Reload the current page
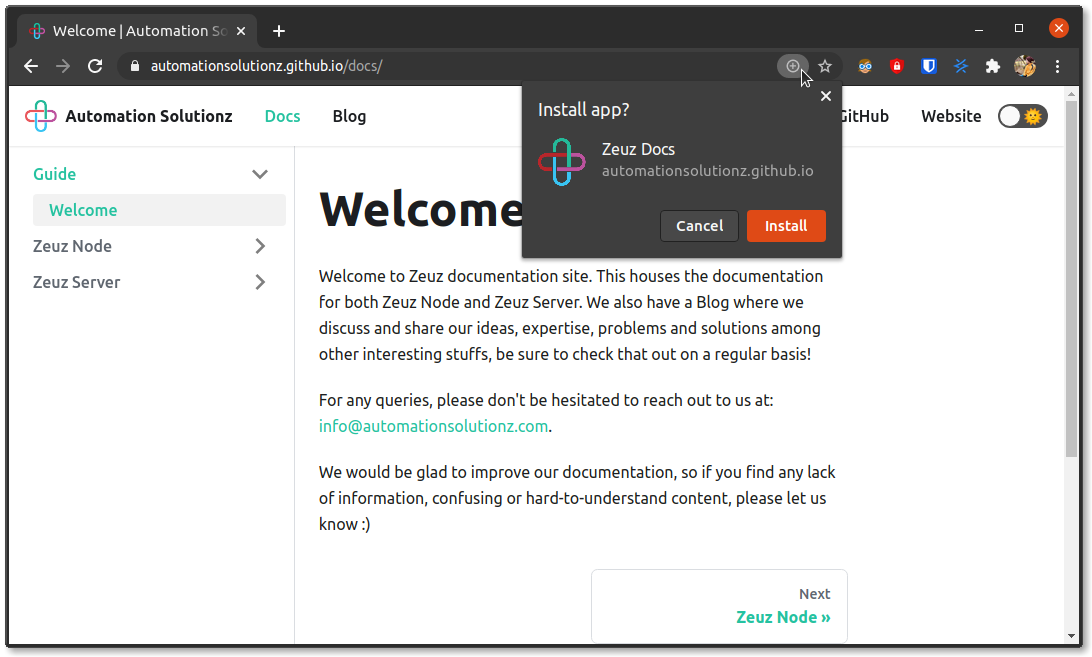This screenshot has height=657, width=1092. tap(95, 66)
